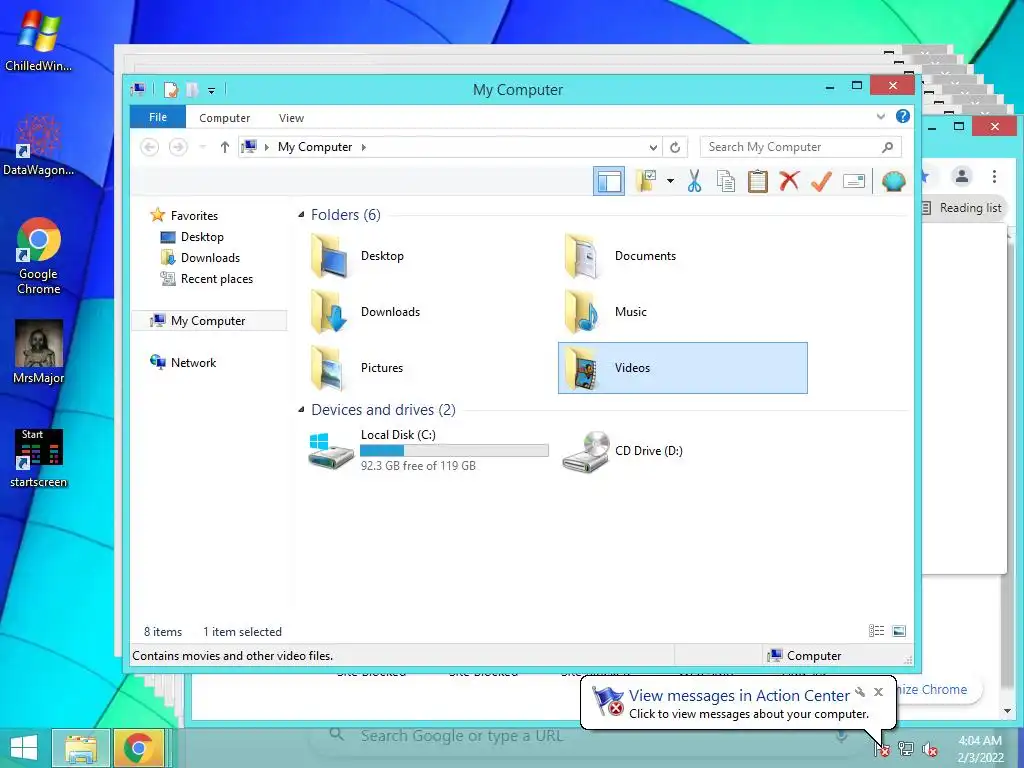Click the blue Help question mark icon
The width and height of the screenshot is (1024, 768).
(x=903, y=116)
